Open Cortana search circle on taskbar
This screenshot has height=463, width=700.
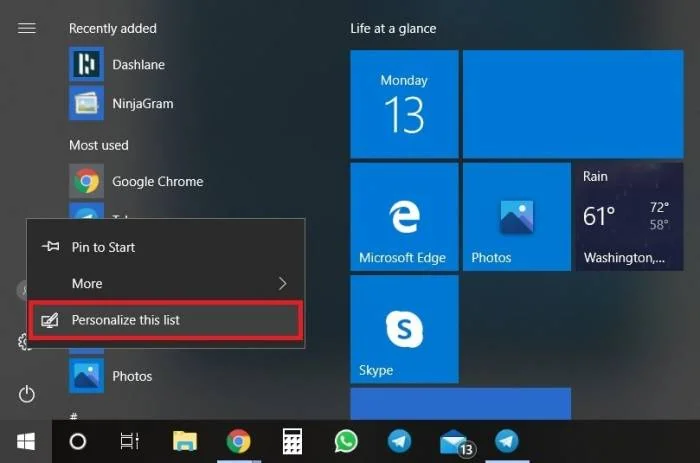(78, 442)
